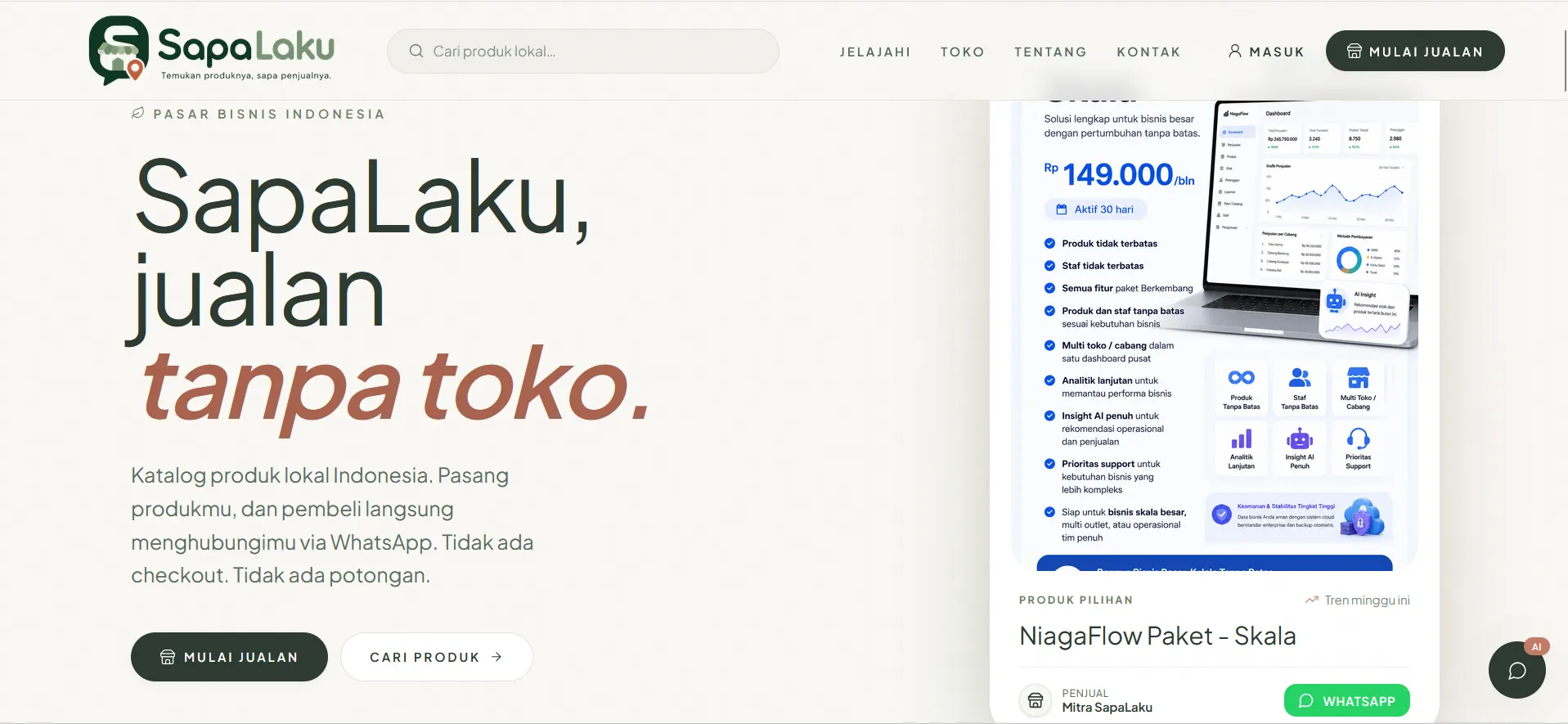Click the Multi Toko / Cabang store icon

tap(1359, 377)
